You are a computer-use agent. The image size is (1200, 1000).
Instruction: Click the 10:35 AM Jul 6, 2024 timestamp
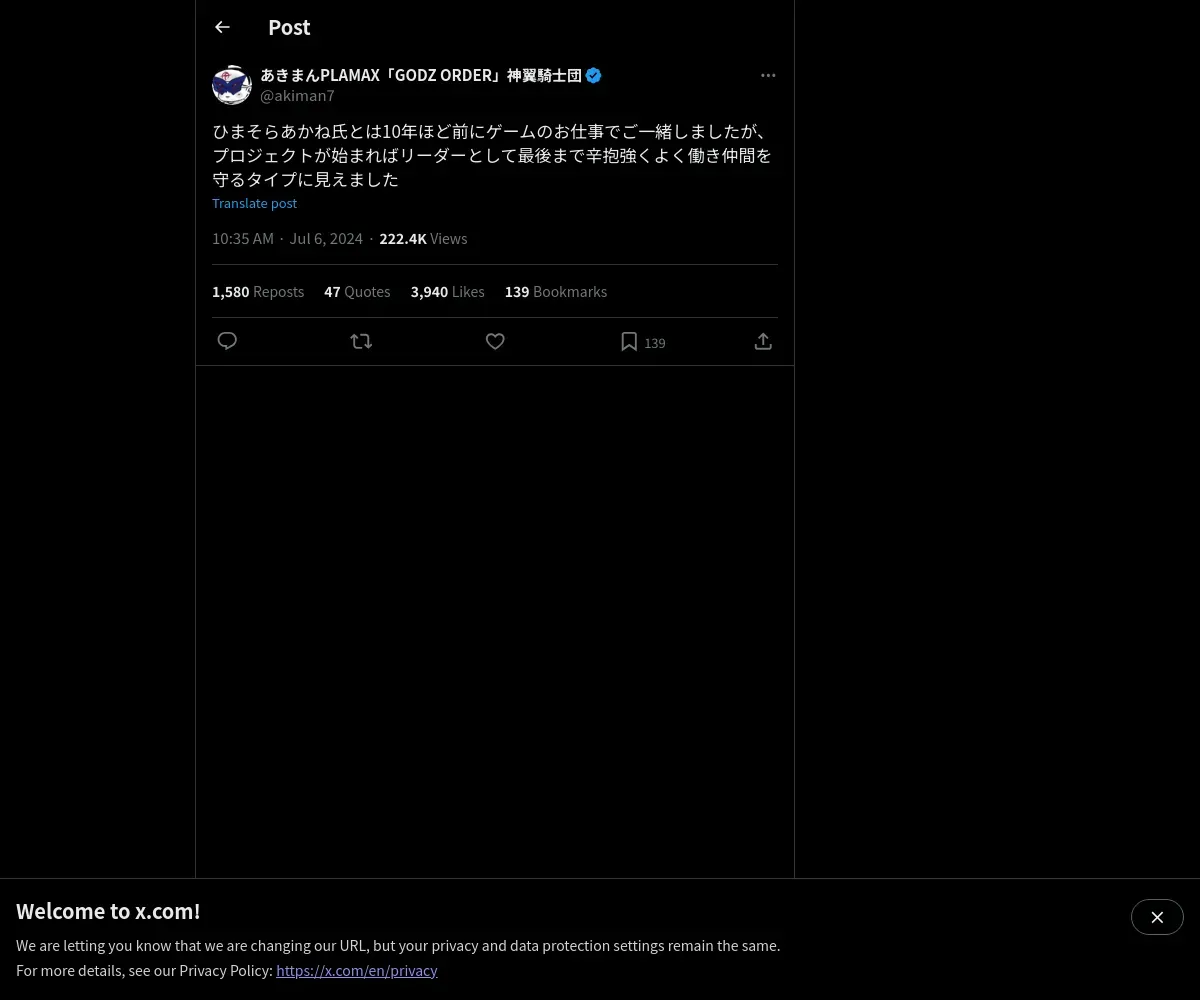coord(287,238)
